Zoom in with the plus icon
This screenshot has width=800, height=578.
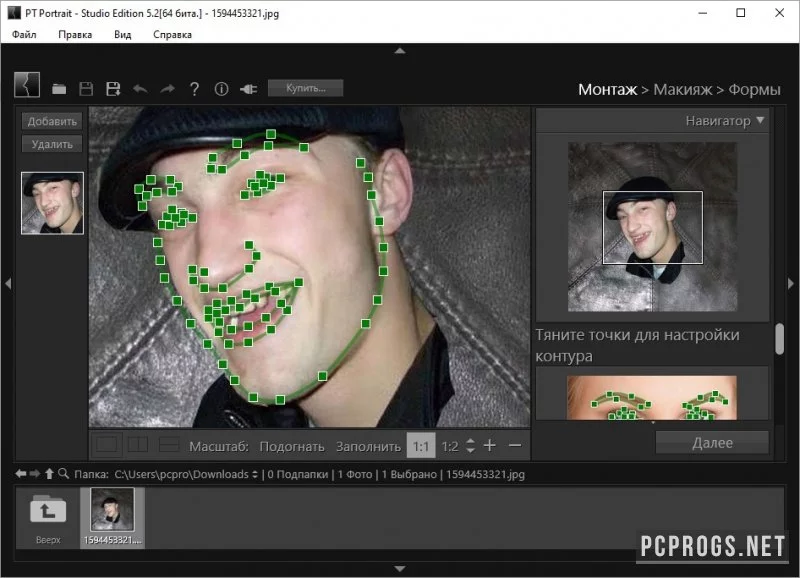[x=490, y=445]
